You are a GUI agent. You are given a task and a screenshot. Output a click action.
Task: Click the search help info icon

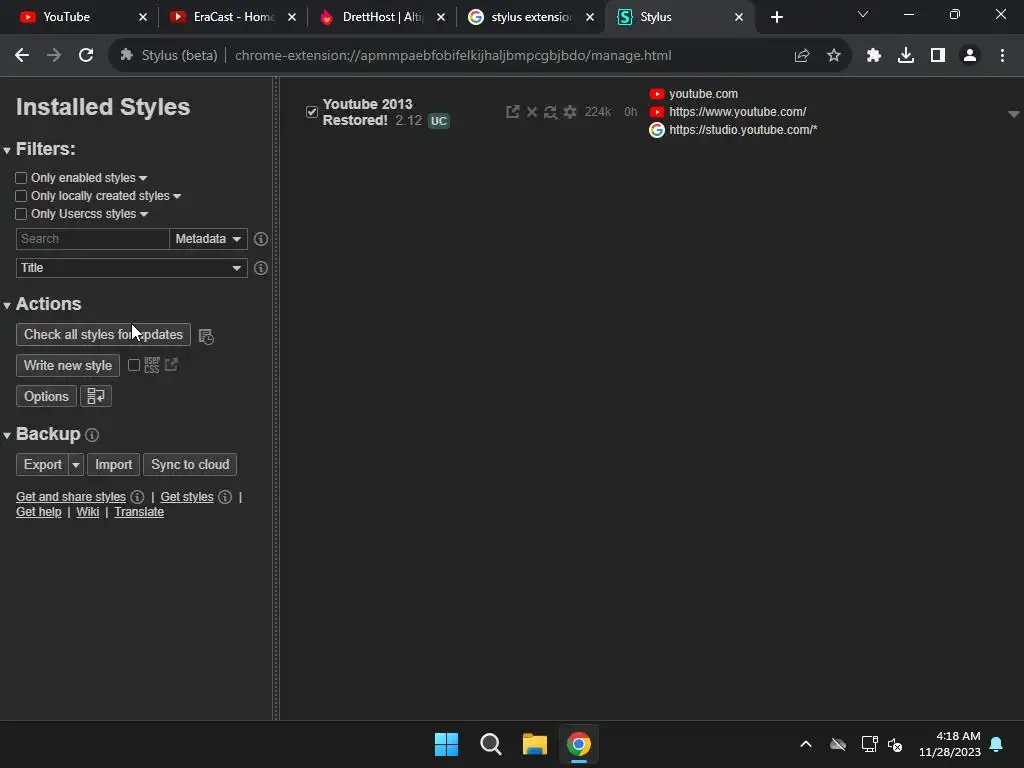pyautogui.click(x=261, y=239)
